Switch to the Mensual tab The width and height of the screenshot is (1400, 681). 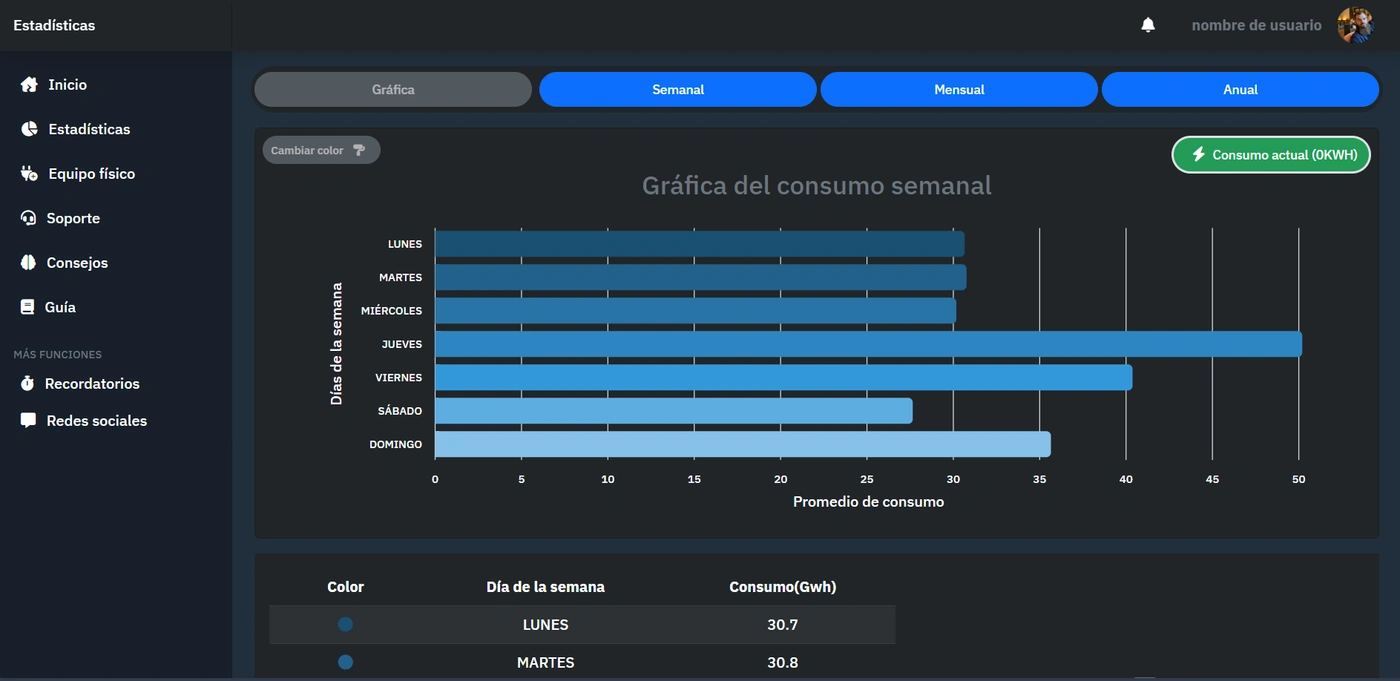coord(959,89)
